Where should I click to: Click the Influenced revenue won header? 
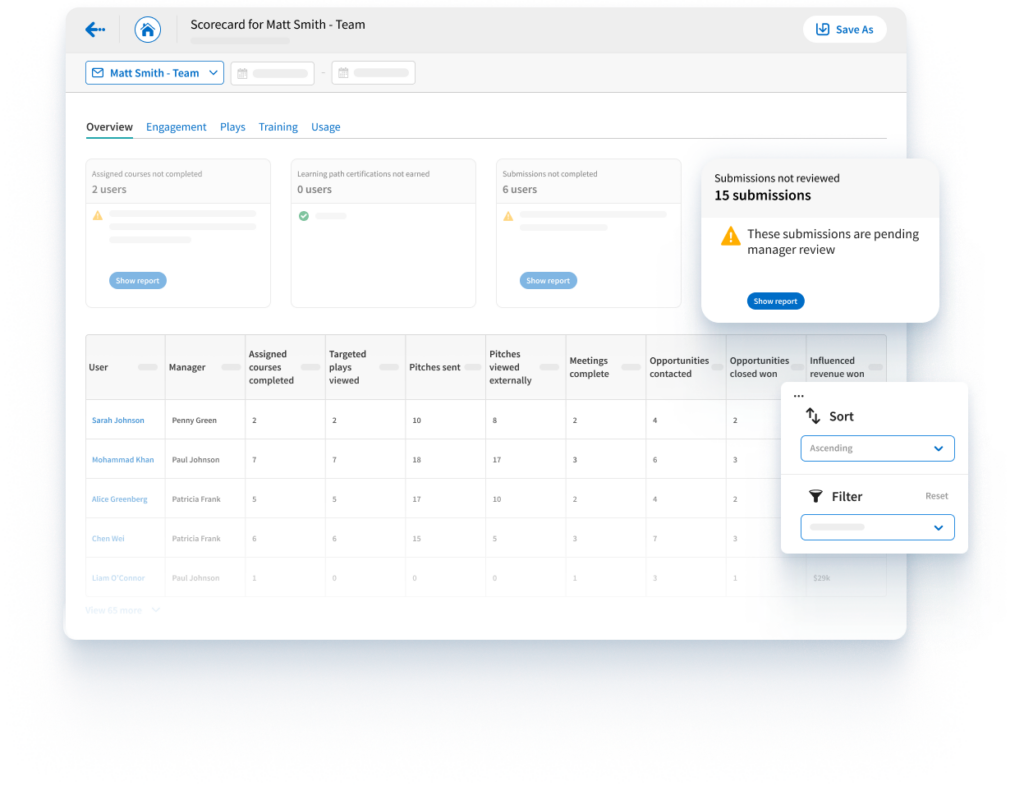tap(846, 367)
